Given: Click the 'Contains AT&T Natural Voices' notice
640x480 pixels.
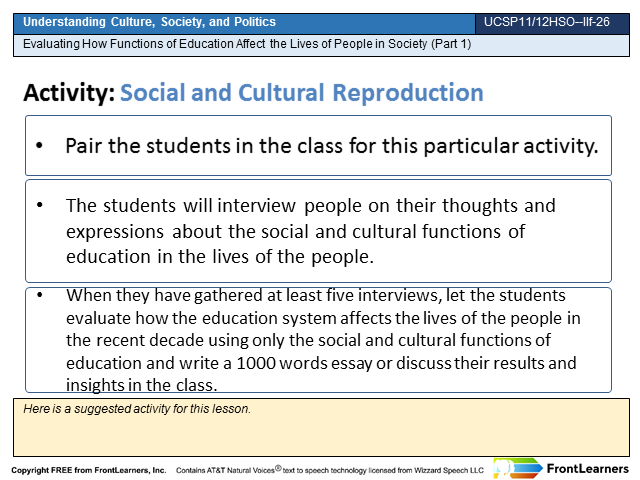Looking at the screenshot, I should point(330,470).
